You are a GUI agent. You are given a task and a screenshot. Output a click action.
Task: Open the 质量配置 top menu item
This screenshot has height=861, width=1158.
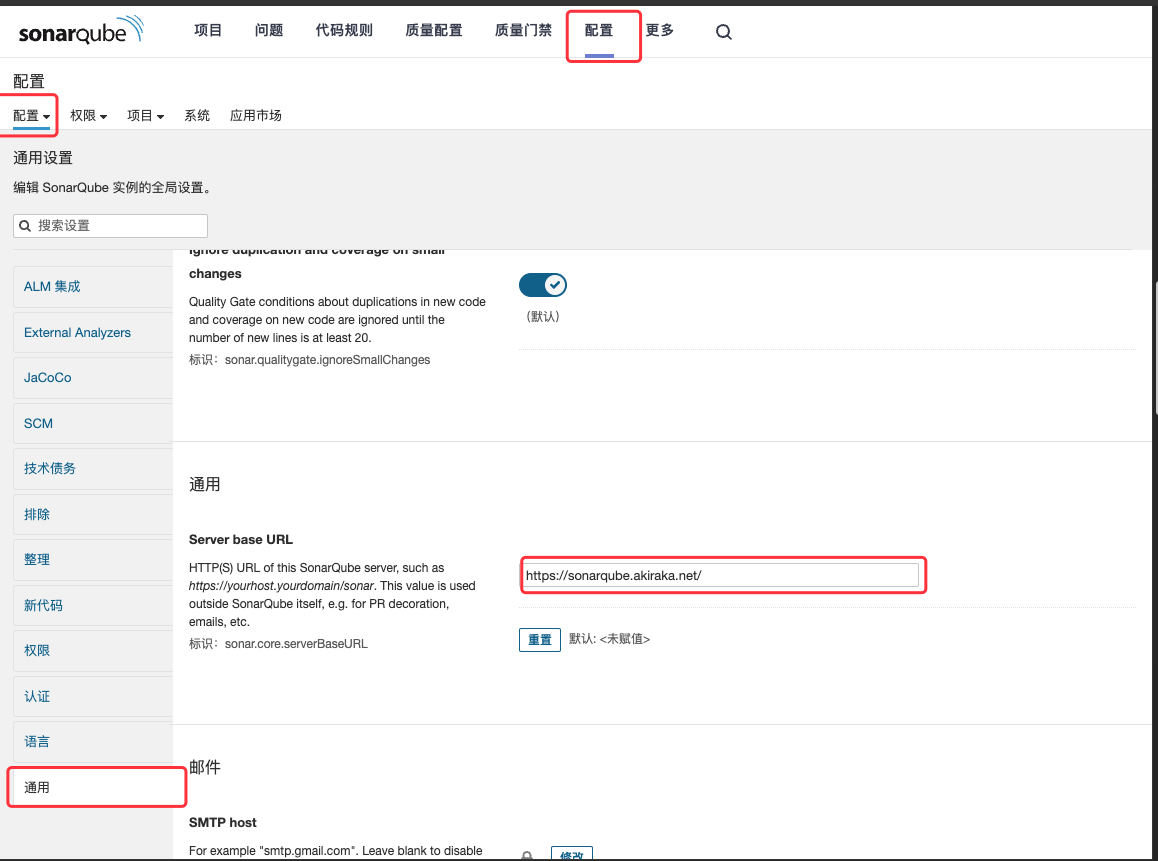pos(434,31)
